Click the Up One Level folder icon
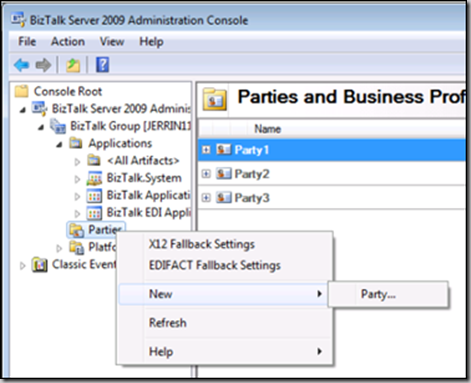The image size is (471, 383). click(73, 65)
